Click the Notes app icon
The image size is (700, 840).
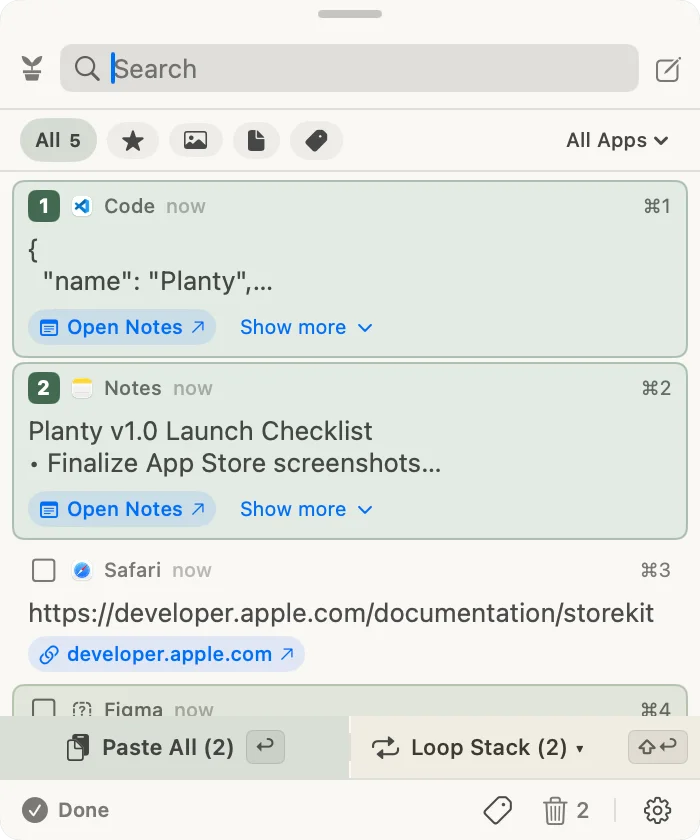click(x=82, y=388)
